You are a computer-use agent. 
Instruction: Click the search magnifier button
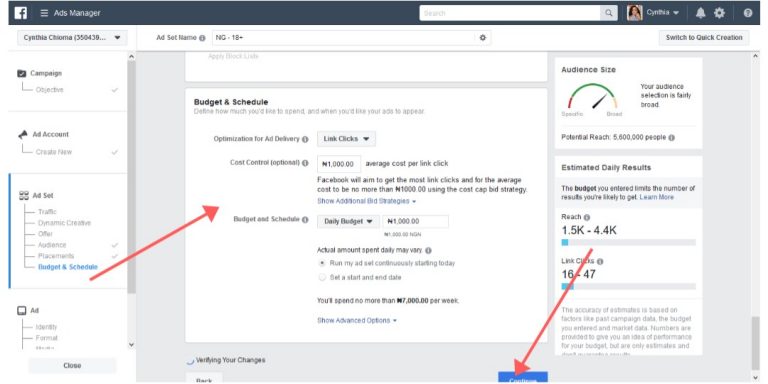(x=609, y=13)
